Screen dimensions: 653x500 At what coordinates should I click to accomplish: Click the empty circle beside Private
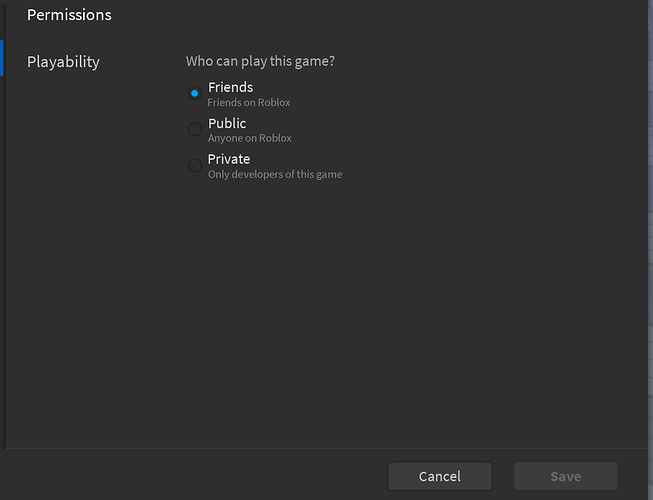194,165
